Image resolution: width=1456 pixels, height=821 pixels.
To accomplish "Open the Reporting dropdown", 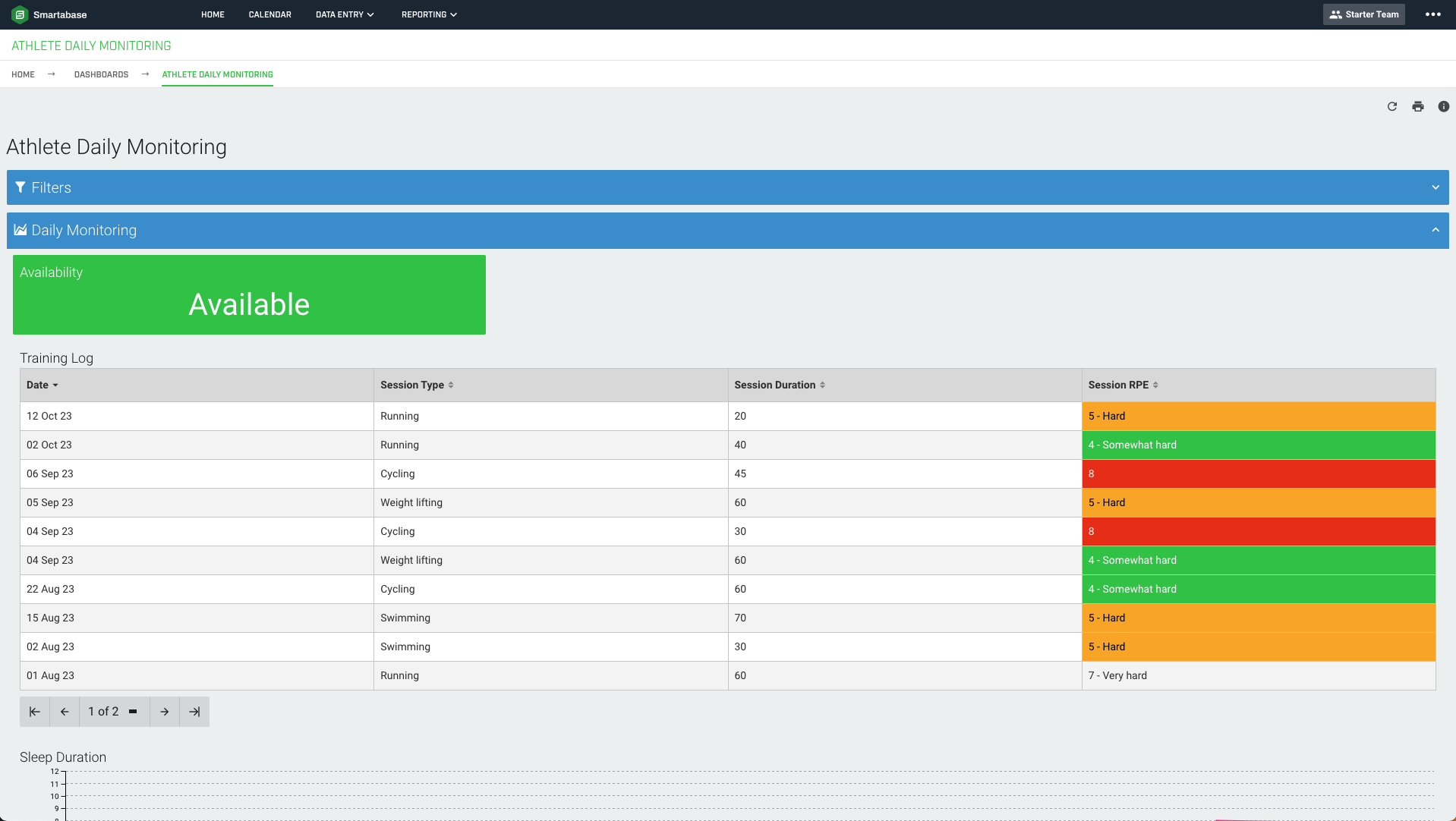I will click(x=429, y=14).
